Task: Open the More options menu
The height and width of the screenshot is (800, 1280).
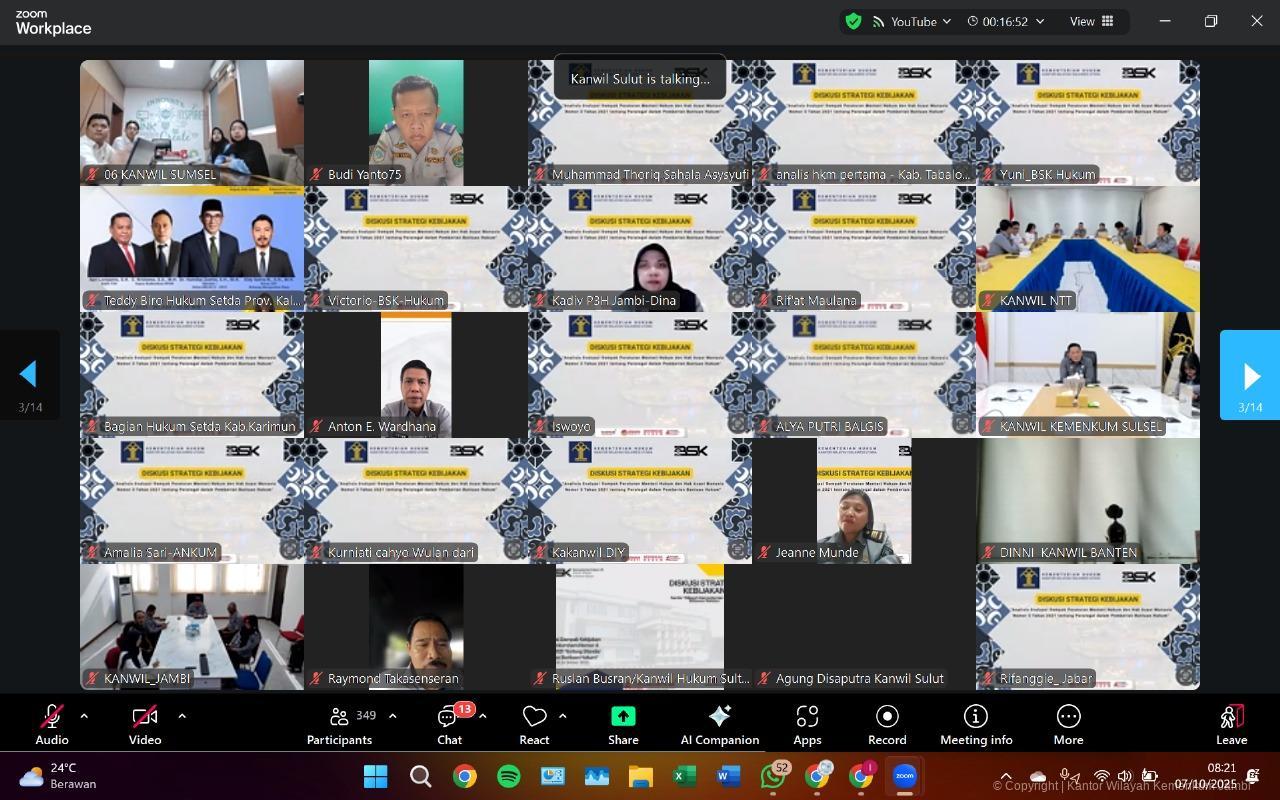Action: pyautogui.click(x=1068, y=726)
